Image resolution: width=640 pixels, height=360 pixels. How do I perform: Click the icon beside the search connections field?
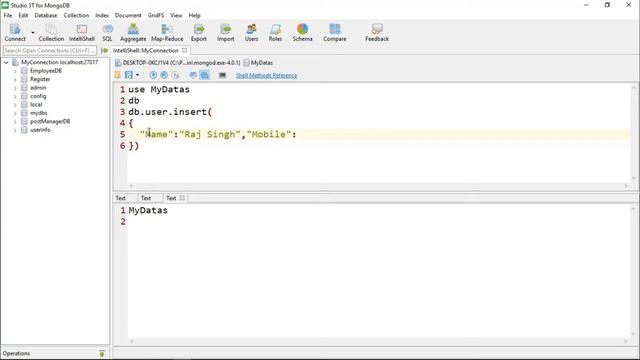[x=104, y=51]
